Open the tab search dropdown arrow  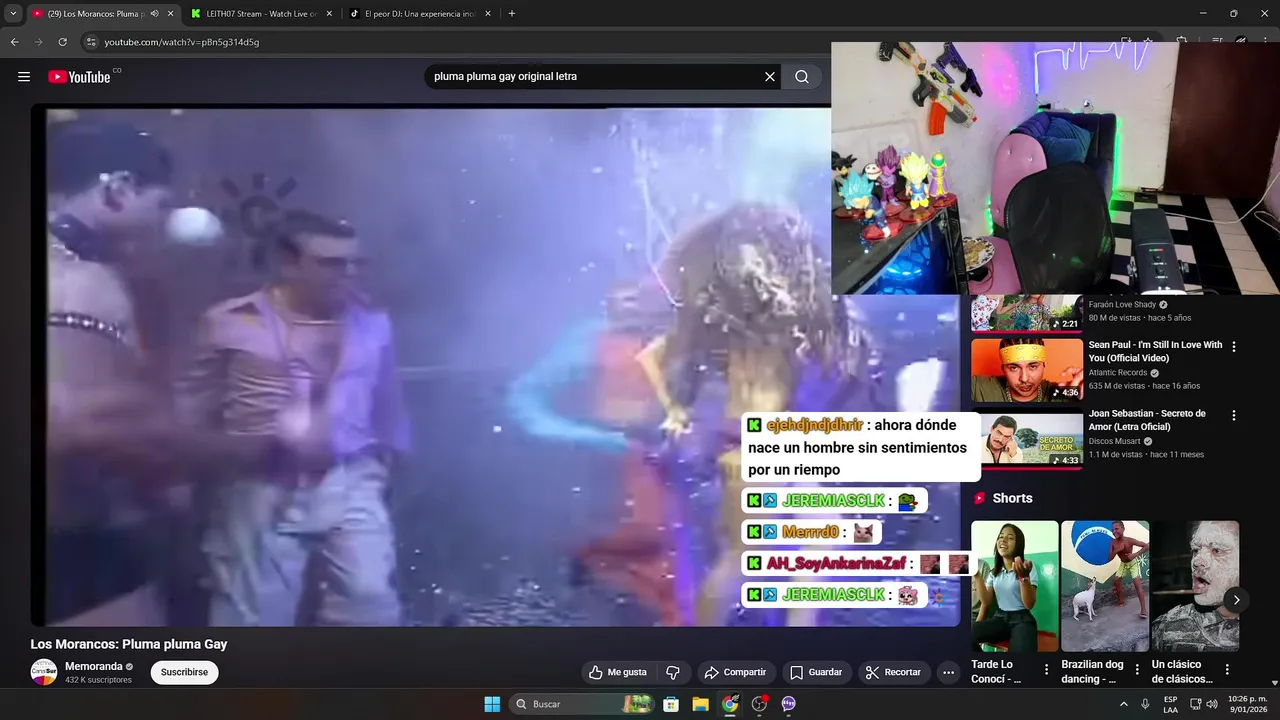point(13,14)
